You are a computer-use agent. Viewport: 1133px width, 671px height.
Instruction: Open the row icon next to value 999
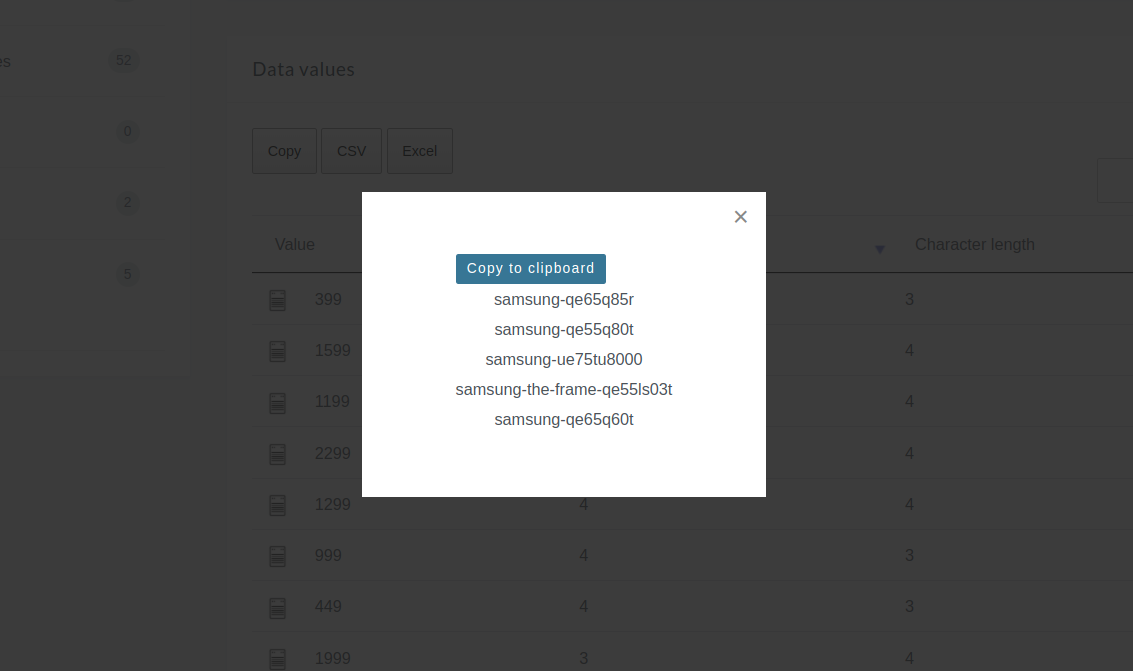[277, 556]
